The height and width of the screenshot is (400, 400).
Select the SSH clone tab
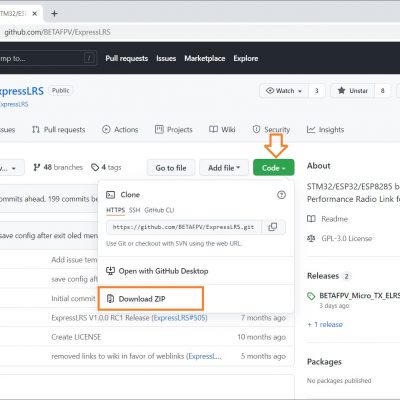[x=134, y=210]
